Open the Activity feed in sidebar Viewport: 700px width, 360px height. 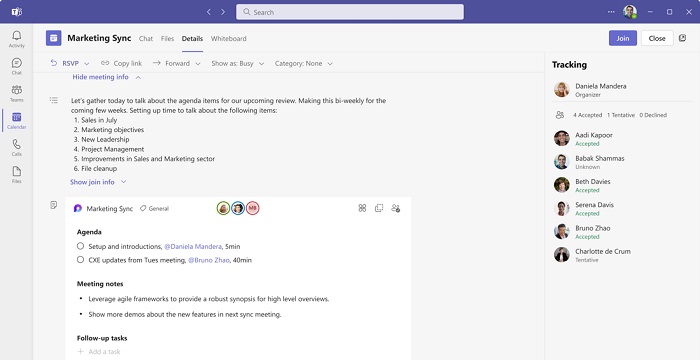[17, 39]
